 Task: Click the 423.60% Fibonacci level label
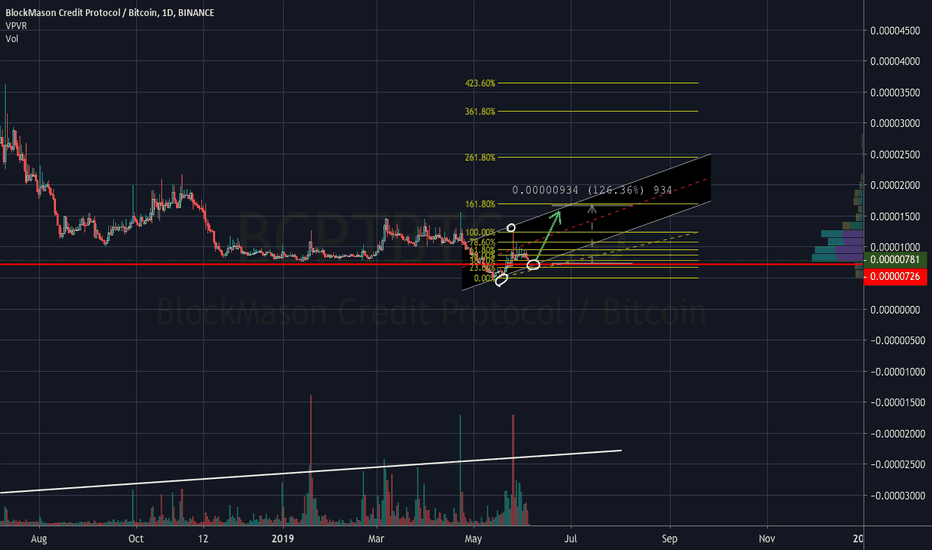pyautogui.click(x=480, y=83)
